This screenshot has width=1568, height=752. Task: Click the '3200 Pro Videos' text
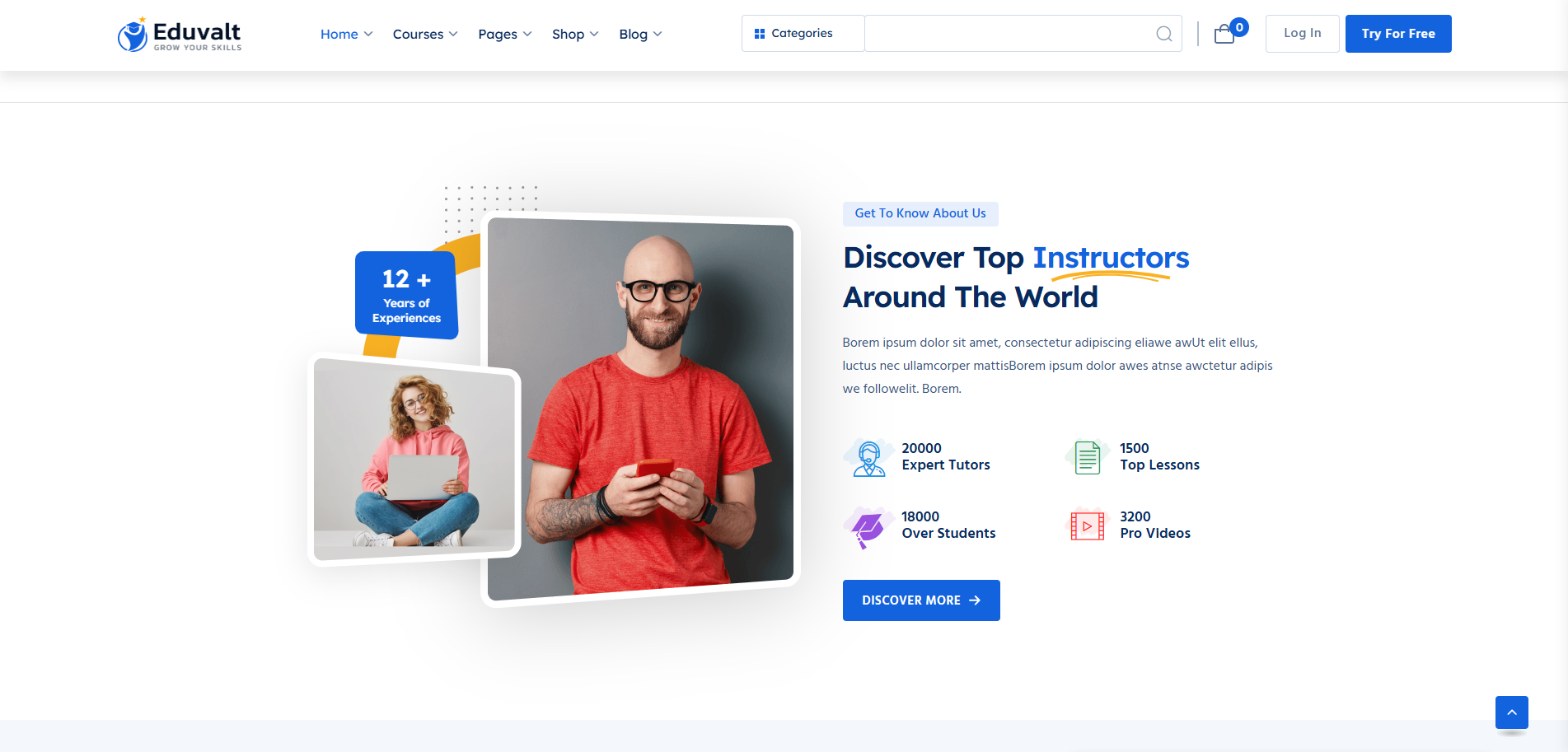[x=1155, y=525]
